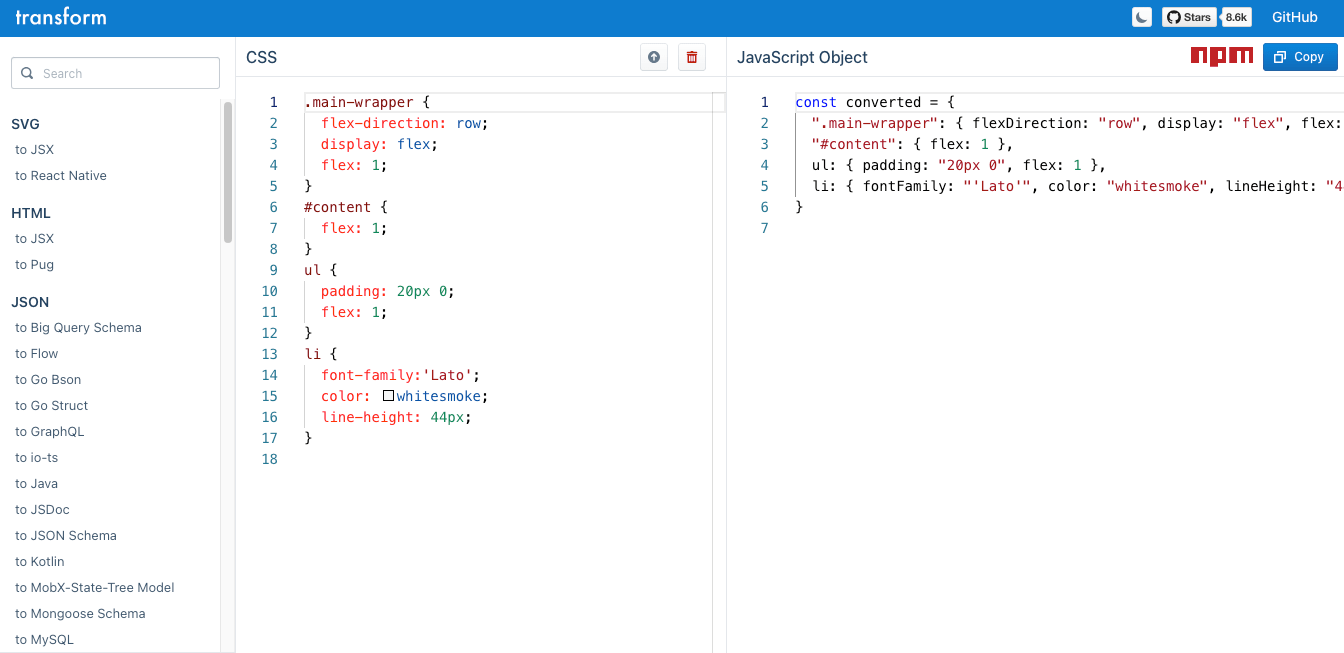
Task: Upload a file with the arrow icon
Action: click(654, 58)
